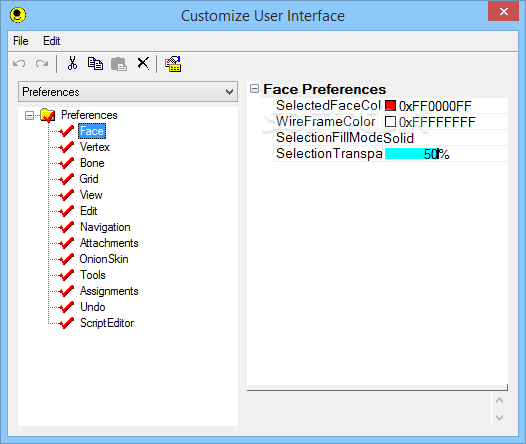Image resolution: width=526 pixels, height=444 pixels.
Task: Collapse the Preferences tree root node
Action: pyautogui.click(x=30, y=116)
